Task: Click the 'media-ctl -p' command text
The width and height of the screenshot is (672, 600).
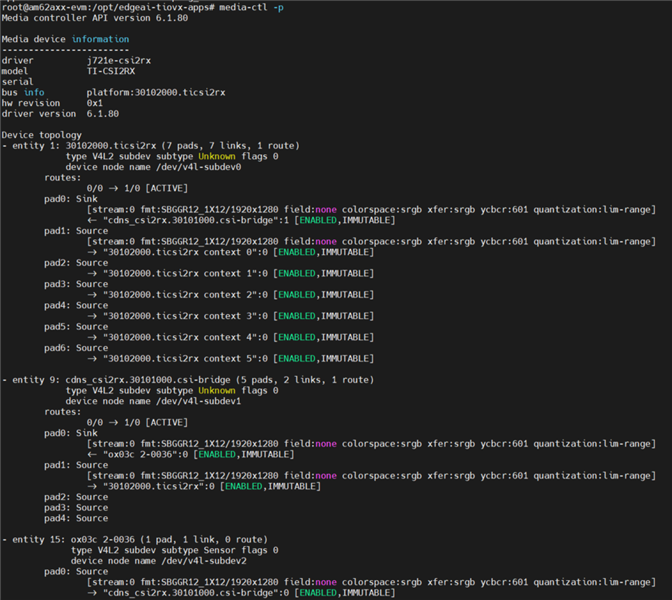Action: (251, 7)
